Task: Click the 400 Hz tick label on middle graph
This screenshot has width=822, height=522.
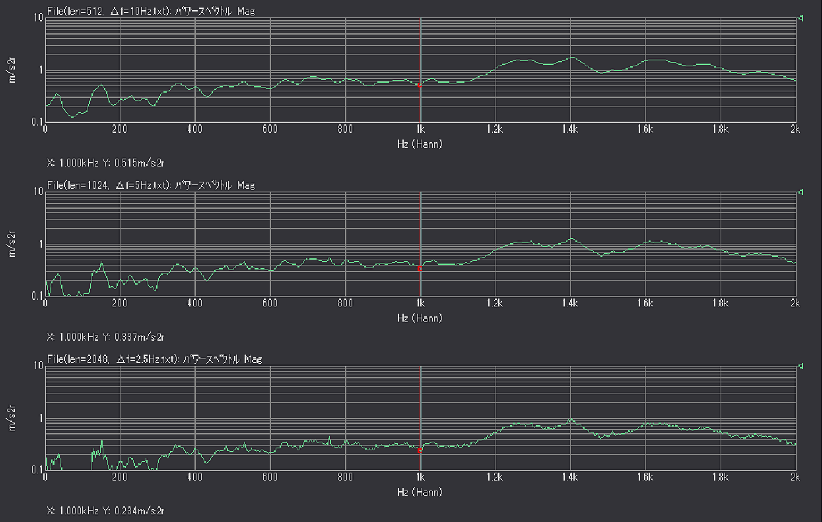Action: 194,304
